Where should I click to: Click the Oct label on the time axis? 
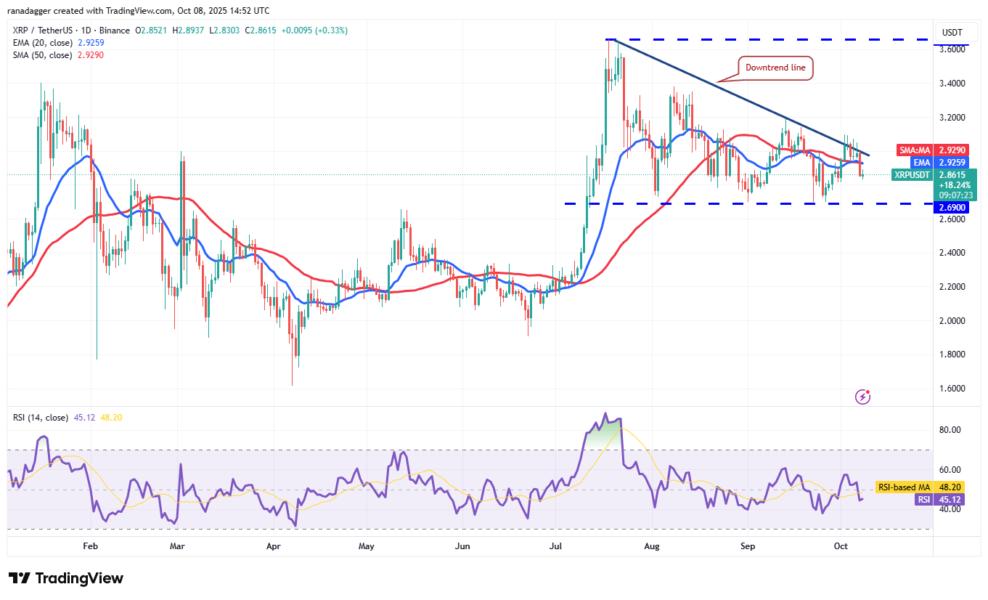click(839, 546)
